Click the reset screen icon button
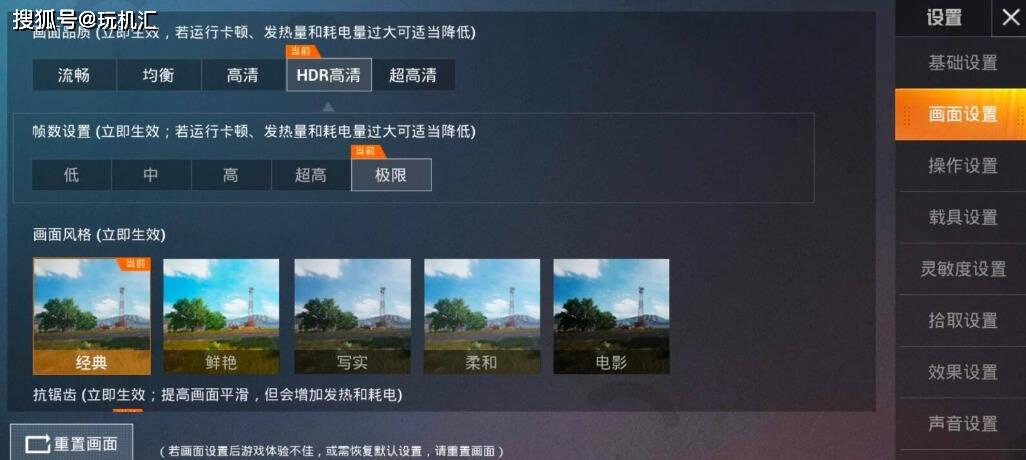Image resolution: width=1026 pixels, height=460 pixels. pos(71,443)
